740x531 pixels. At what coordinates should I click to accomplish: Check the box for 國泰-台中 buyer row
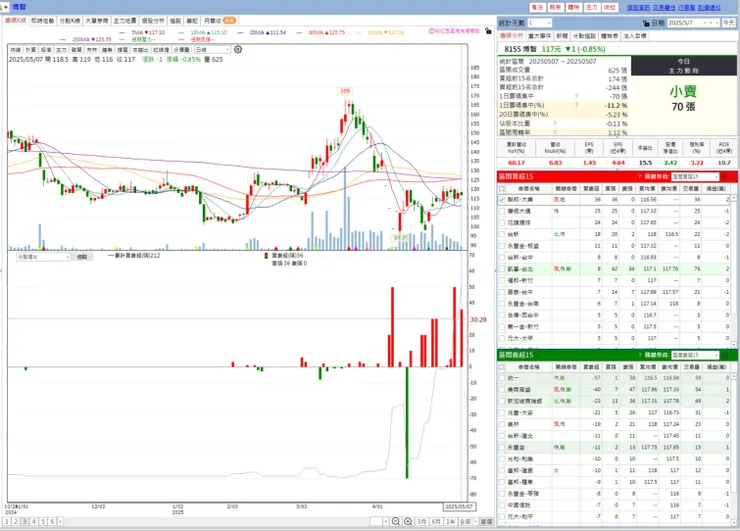(502, 292)
